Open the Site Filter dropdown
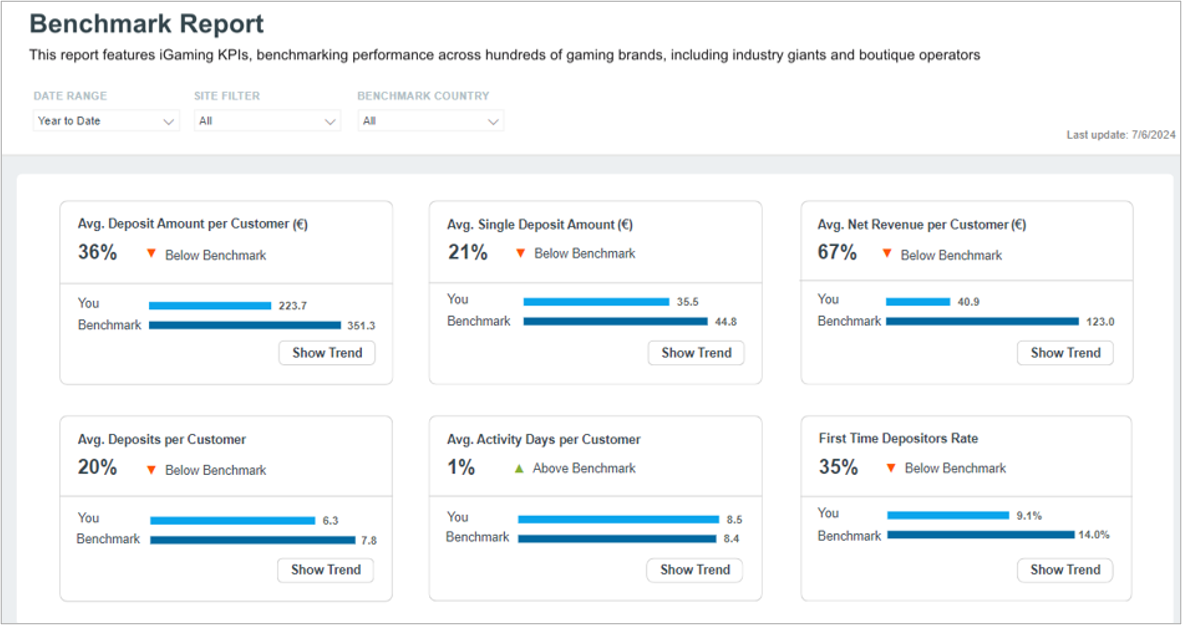The height and width of the screenshot is (625, 1182). 267,121
